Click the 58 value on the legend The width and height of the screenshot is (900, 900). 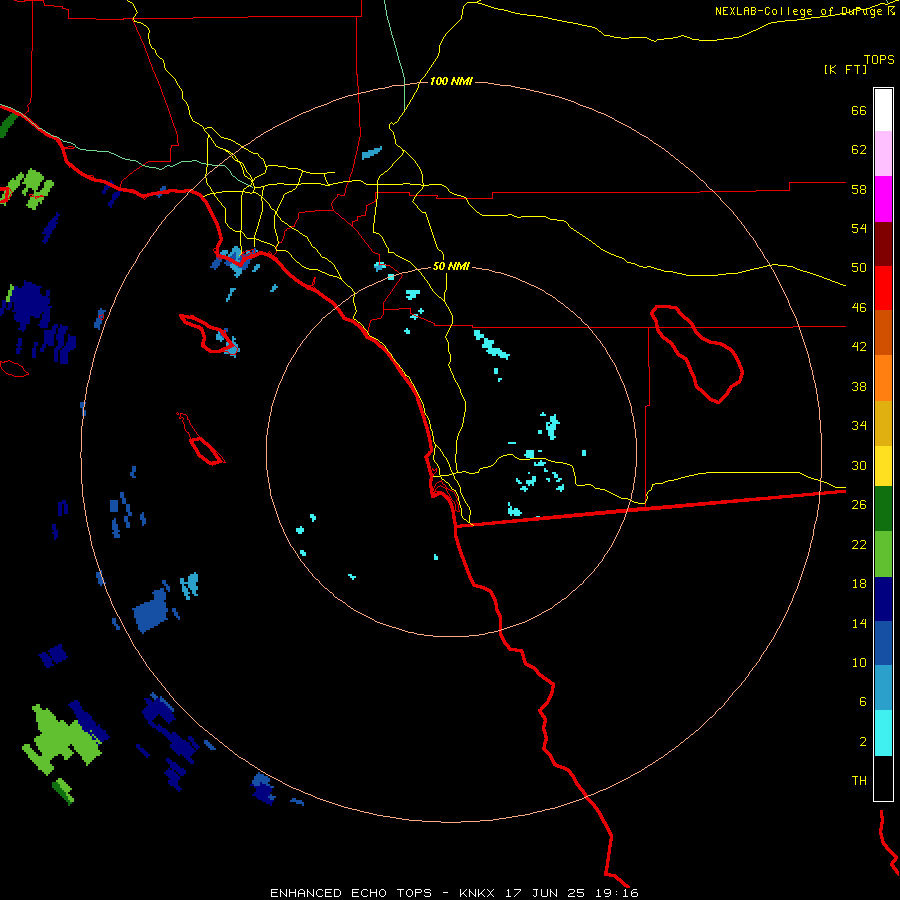pos(859,189)
